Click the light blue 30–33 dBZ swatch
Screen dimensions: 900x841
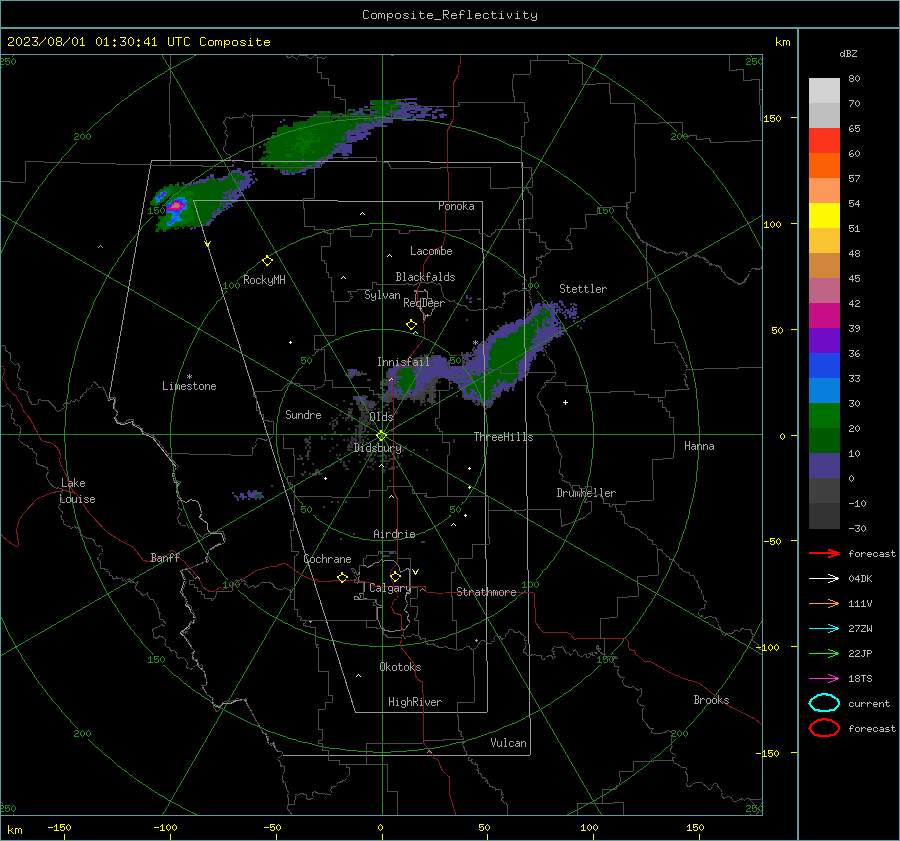tap(824, 390)
